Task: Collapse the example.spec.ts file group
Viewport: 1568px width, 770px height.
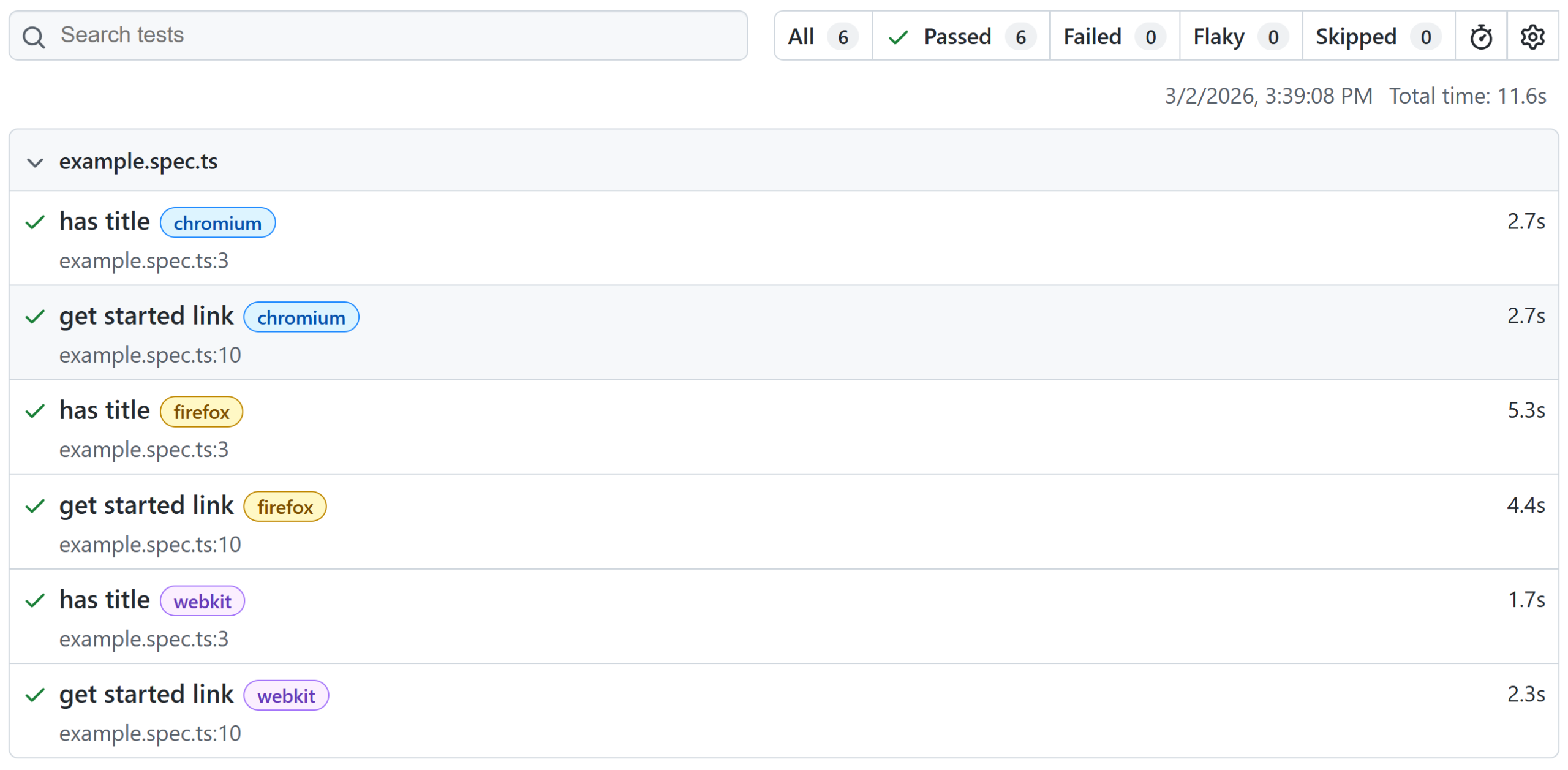Action: 35,162
